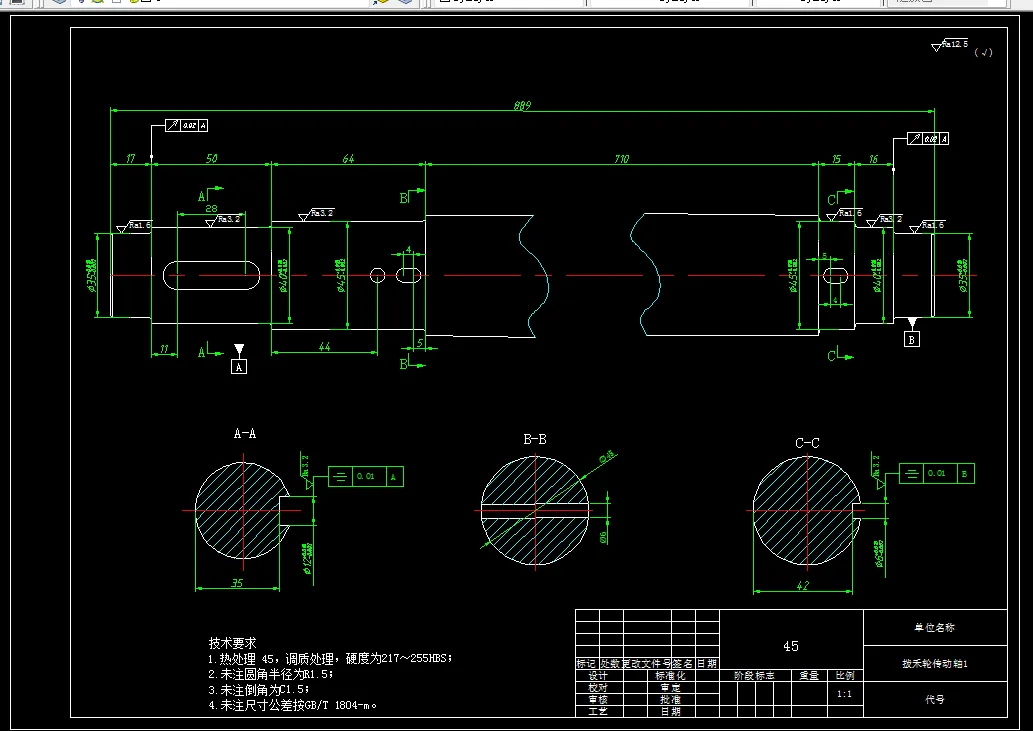
Task: Click the 技术要求 heading text
Action: coord(232,643)
